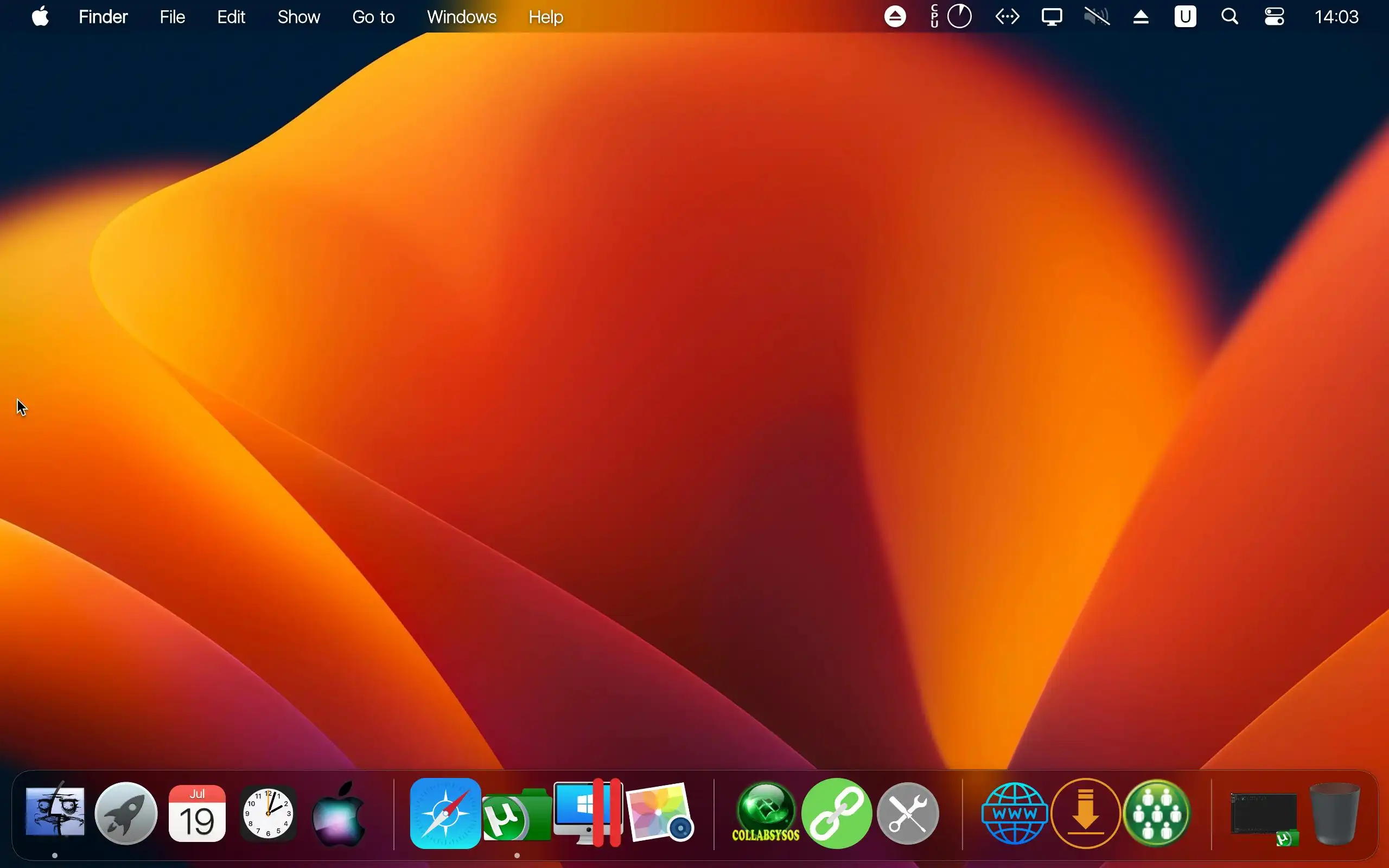Open the Go to menu

(x=373, y=17)
